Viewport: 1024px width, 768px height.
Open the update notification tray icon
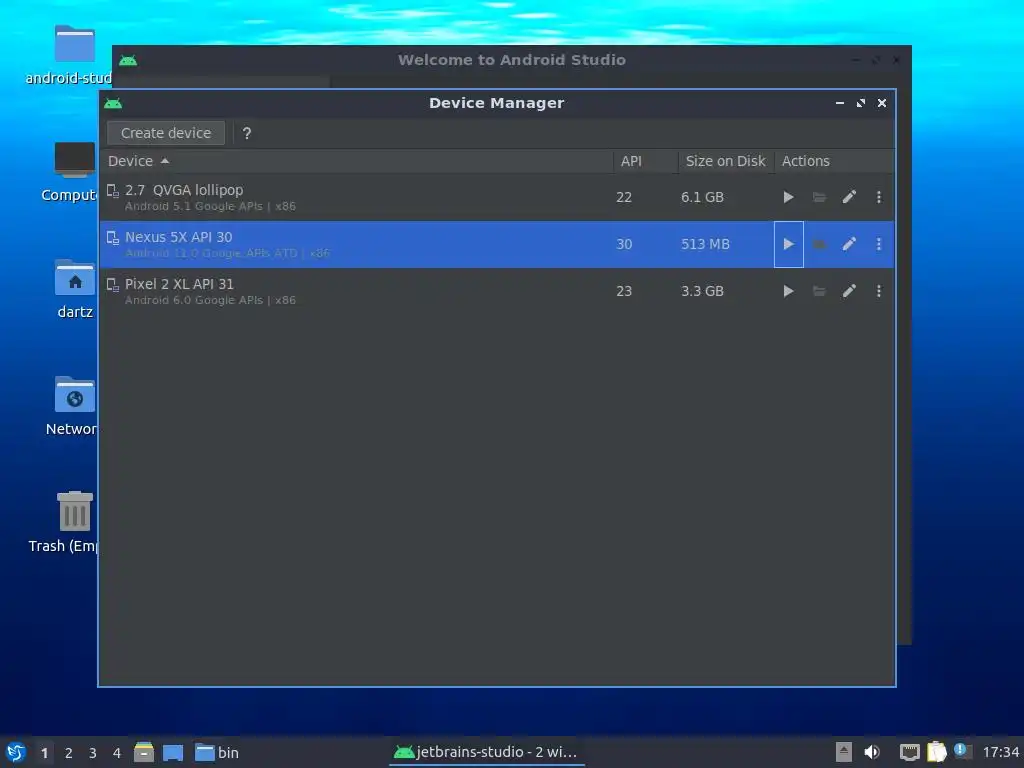[963, 751]
